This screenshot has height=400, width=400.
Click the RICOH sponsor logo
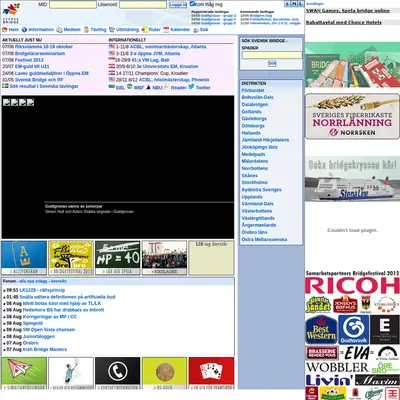click(x=352, y=286)
